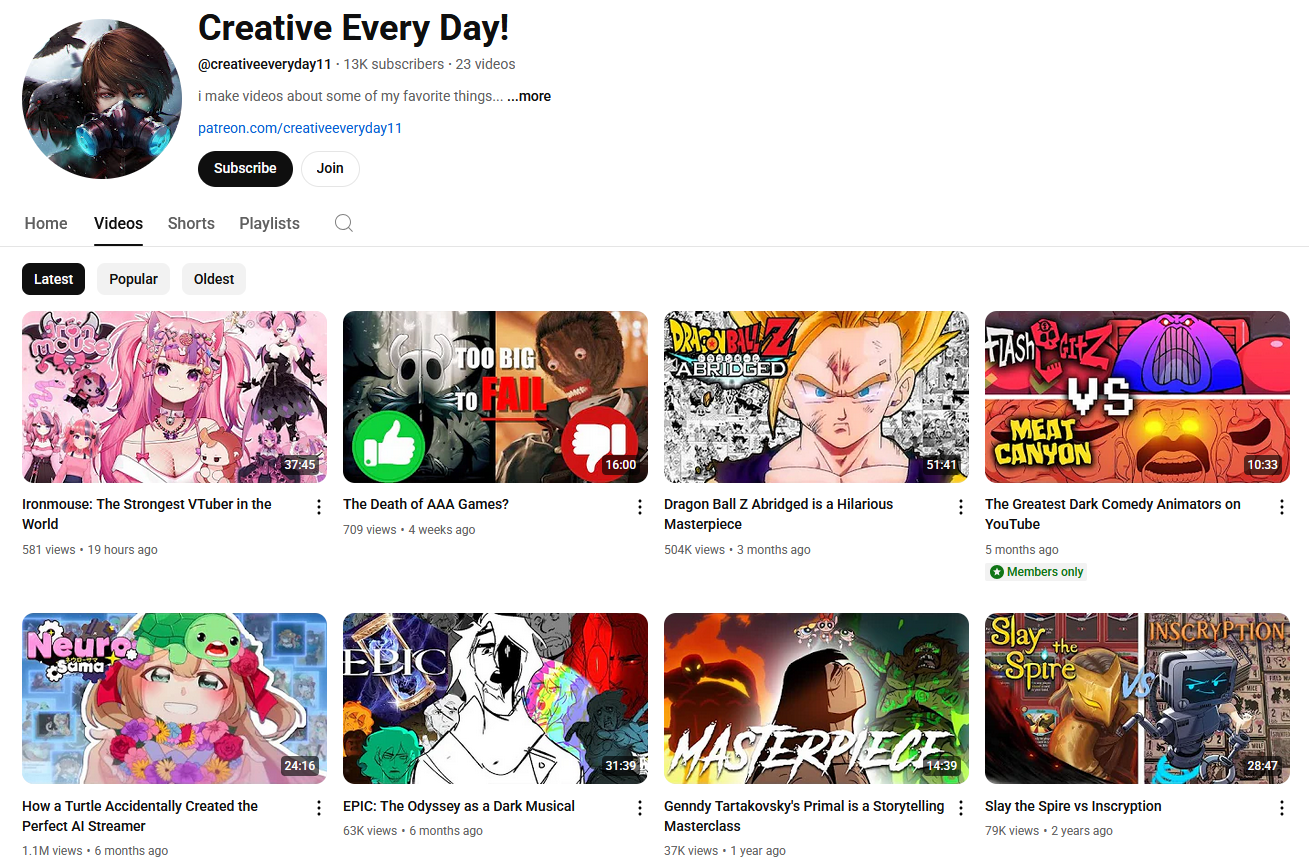This screenshot has height=865, width=1309.
Task: Open the EPIC musical video thumbnail
Action: [x=495, y=698]
